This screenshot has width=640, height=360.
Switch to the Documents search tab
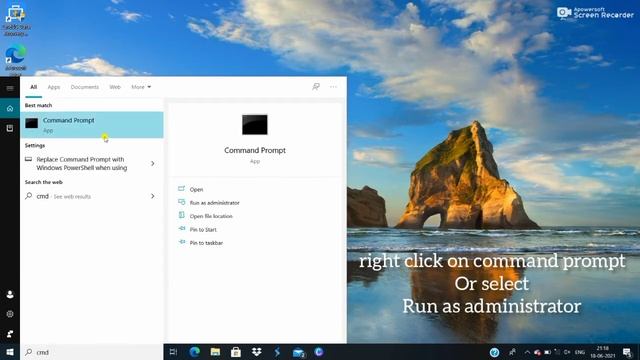(x=84, y=87)
